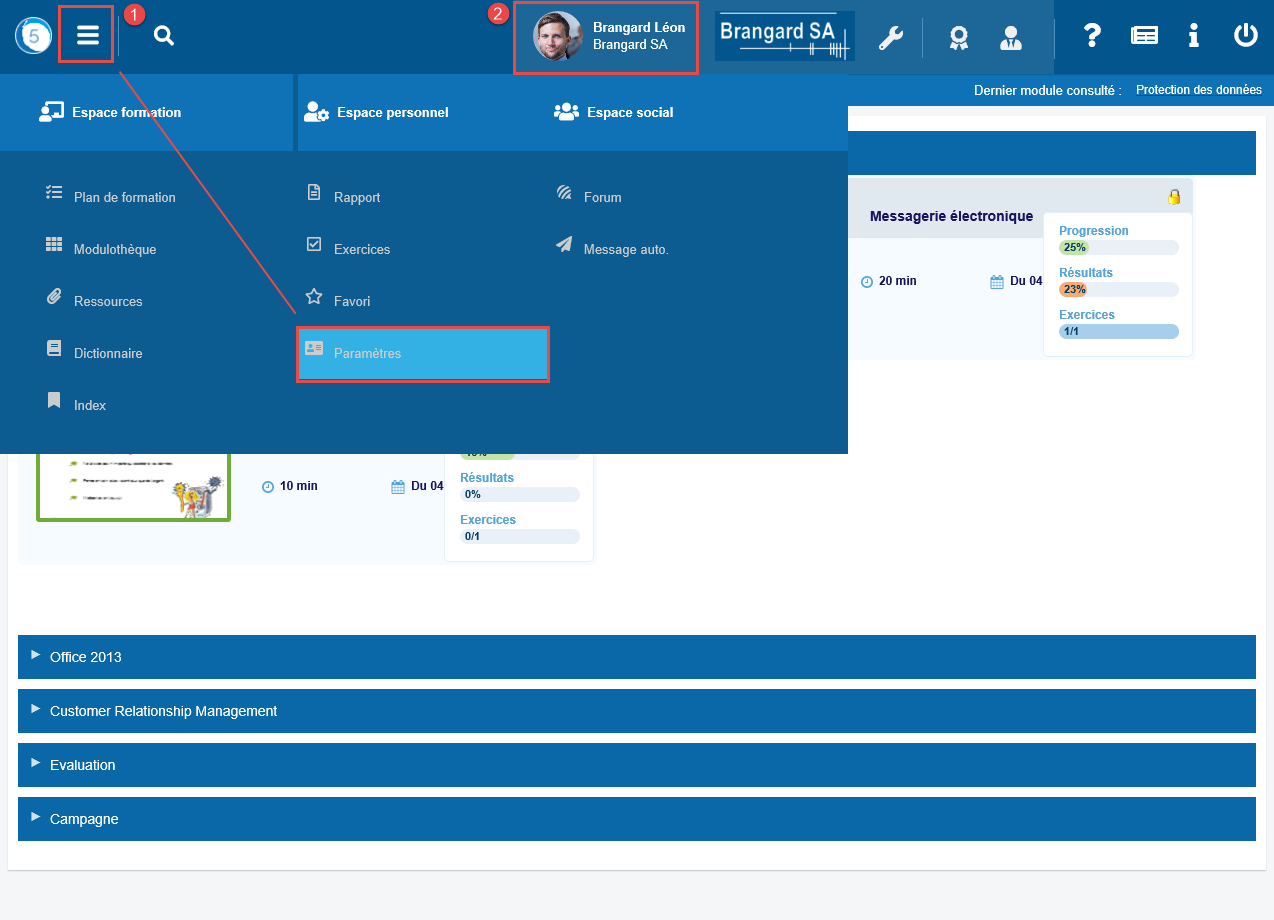Open the award ribbon icon

coord(958,38)
